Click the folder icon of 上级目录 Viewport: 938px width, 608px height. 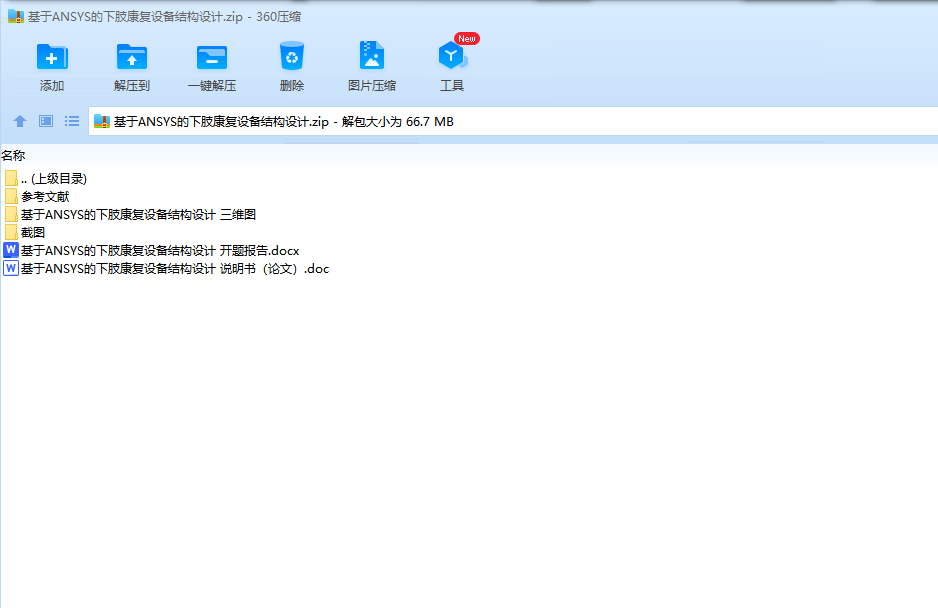point(11,178)
